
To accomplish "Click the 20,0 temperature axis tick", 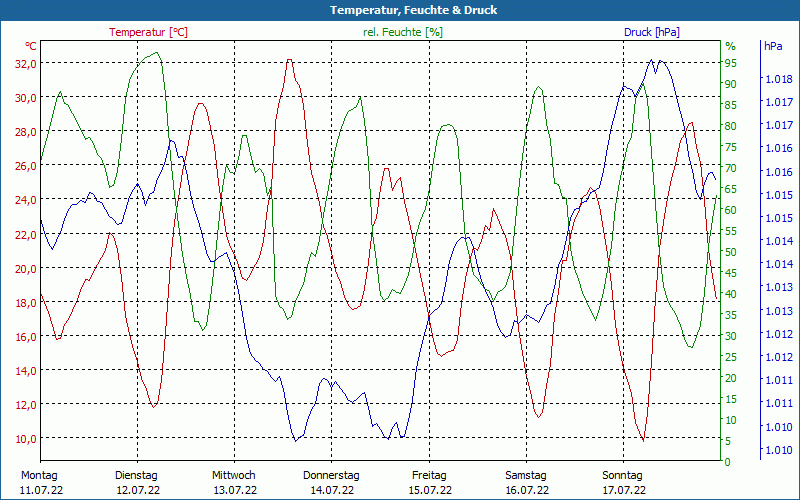I will [23, 268].
